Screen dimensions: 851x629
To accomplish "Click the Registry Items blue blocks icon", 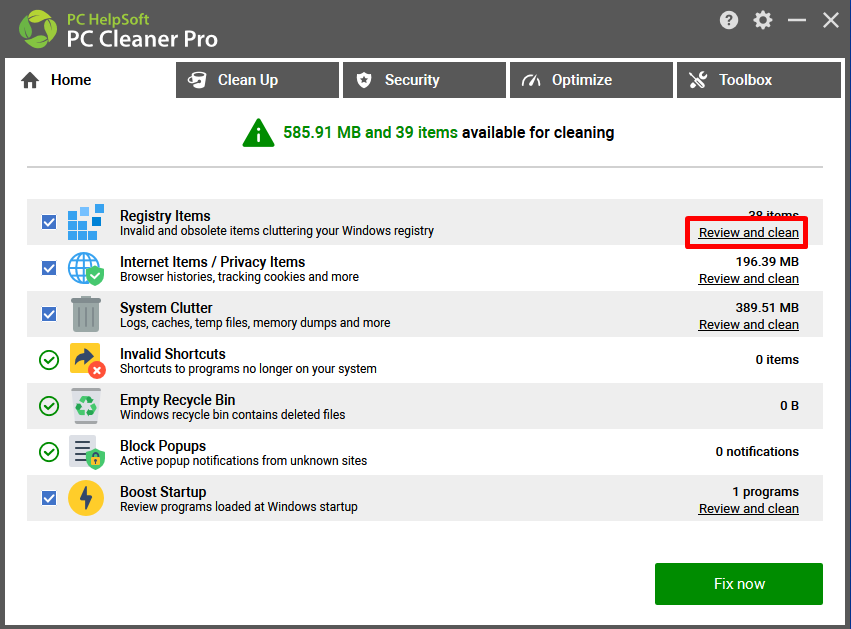I will tap(86, 222).
